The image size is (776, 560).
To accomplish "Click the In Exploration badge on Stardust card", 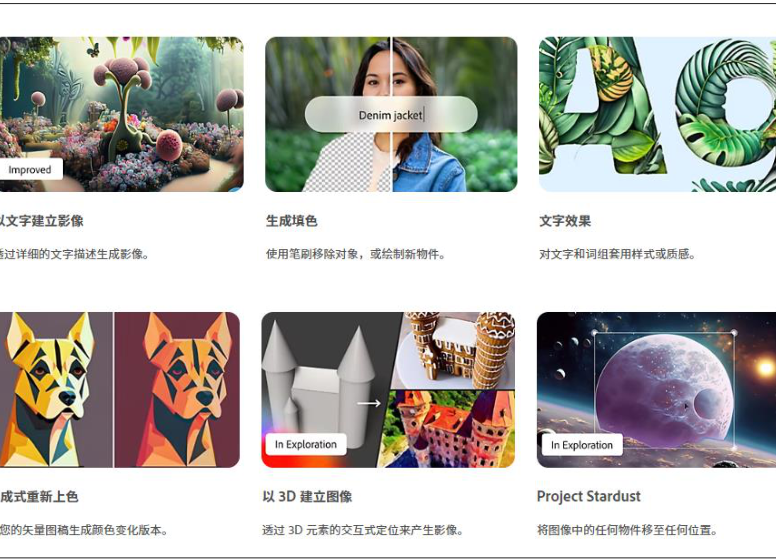I will tap(582, 445).
